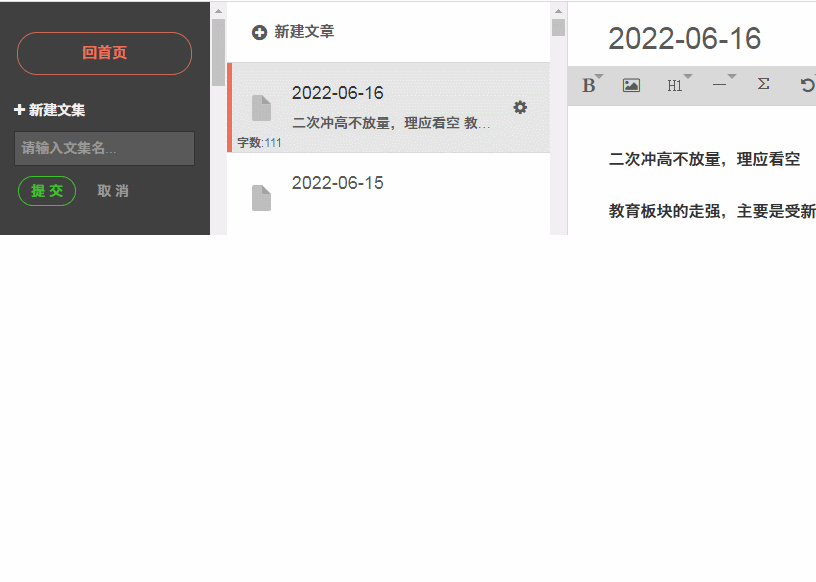Expand the dropdown arrow on Bold tool

[599, 77]
